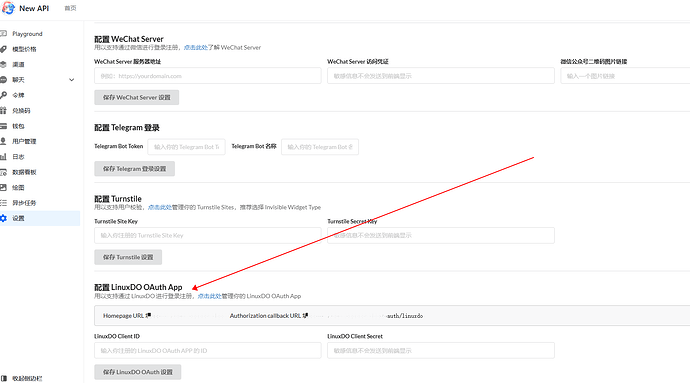Image resolution: width=690 pixels, height=383 pixels.
Task: Open the key icon for tokens
Action: (4, 95)
